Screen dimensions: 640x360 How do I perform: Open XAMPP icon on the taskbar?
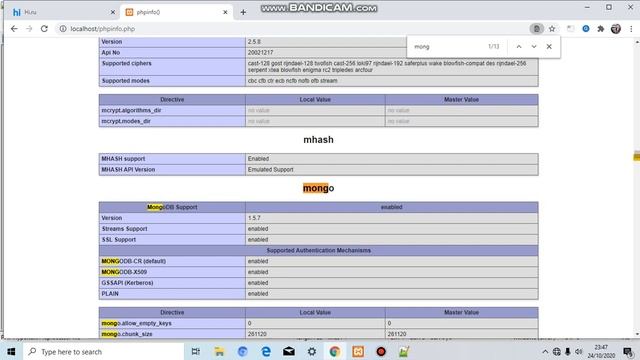click(x=358, y=351)
